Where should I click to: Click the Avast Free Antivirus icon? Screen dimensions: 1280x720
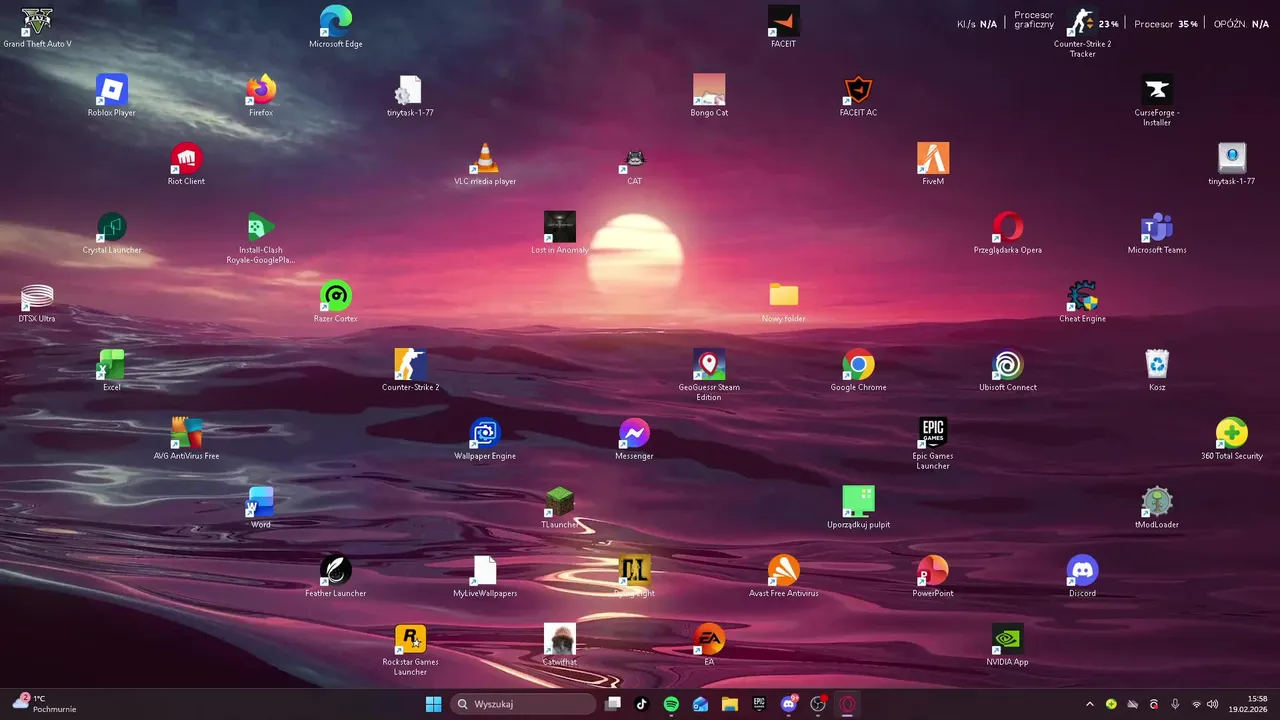click(784, 576)
